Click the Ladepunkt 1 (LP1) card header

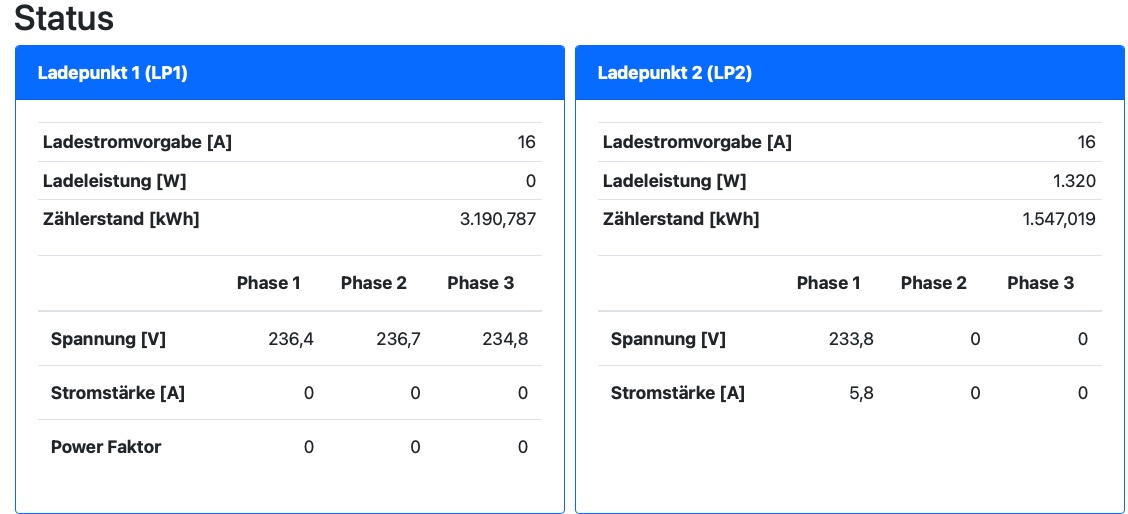(112, 73)
